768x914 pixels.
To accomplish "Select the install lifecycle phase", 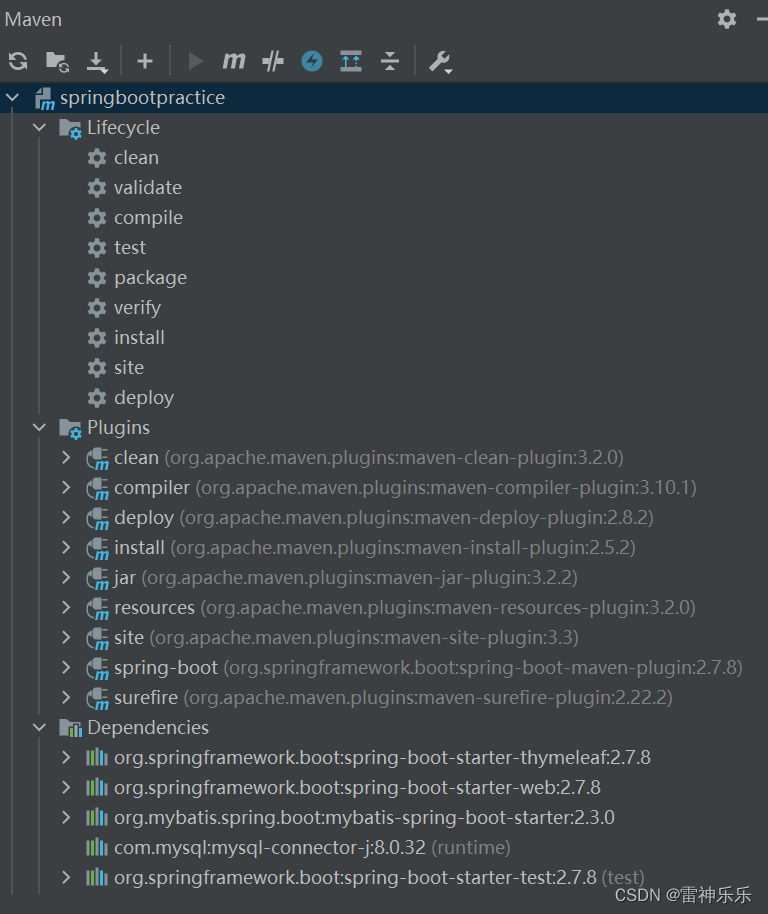I will [139, 337].
